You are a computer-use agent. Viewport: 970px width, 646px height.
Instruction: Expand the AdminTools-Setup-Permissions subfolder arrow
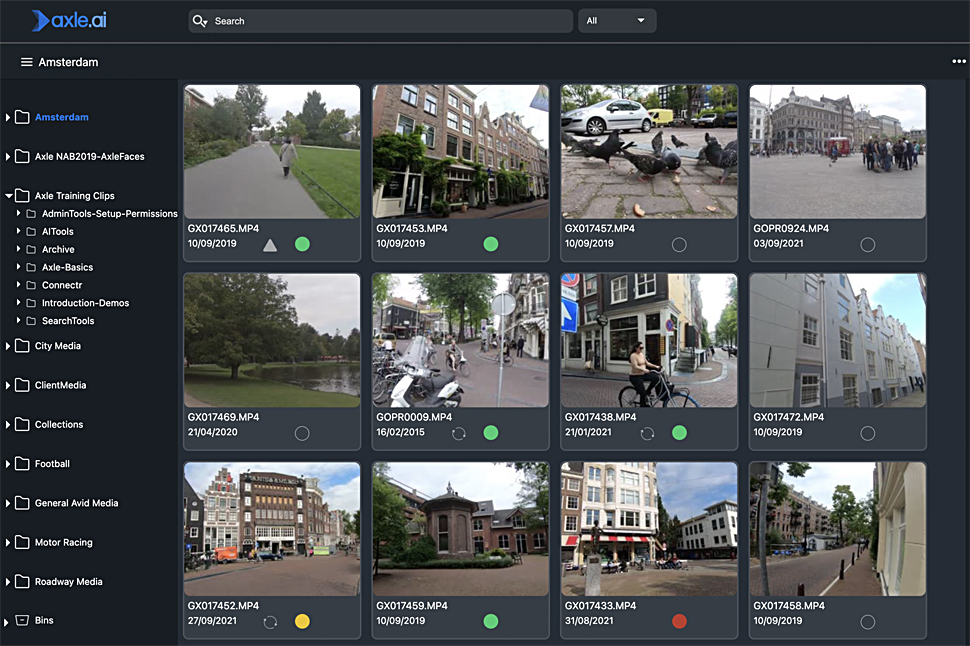point(19,213)
